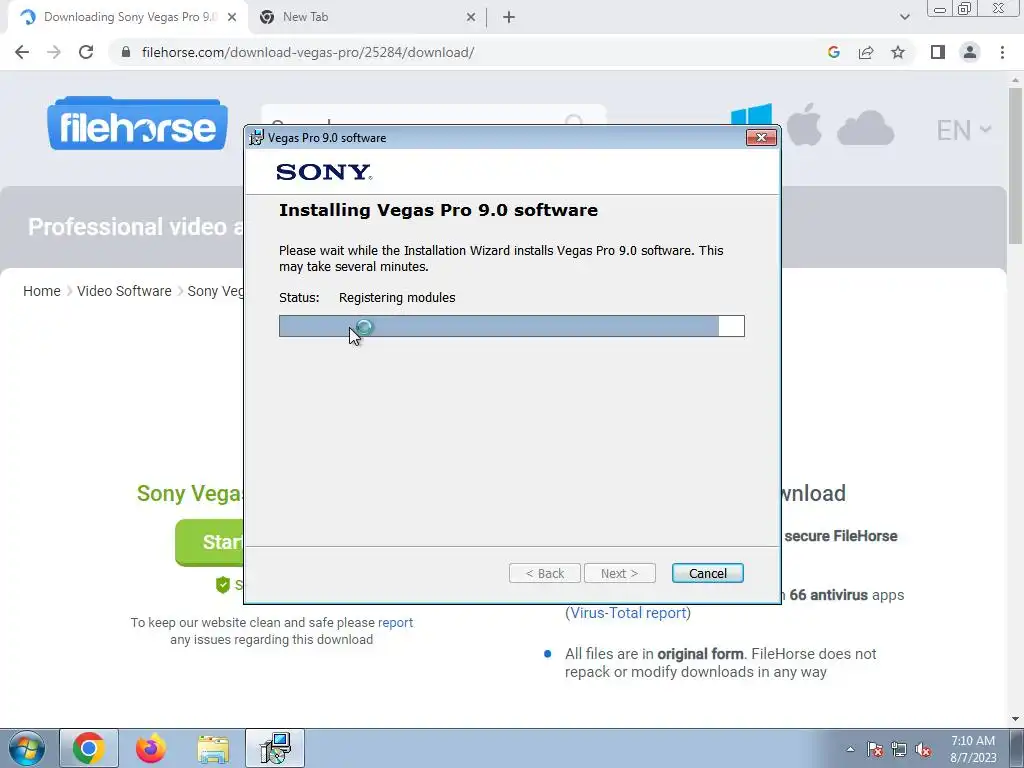Select the Downloading Sony Vegas Pro tab
1024x768 pixels.
coord(129,18)
